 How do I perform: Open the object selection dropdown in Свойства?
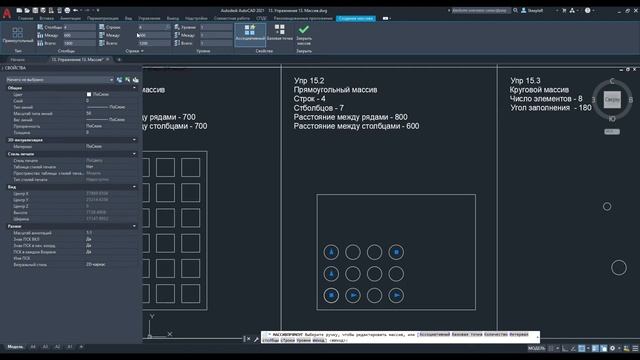(x=60, y=80)
